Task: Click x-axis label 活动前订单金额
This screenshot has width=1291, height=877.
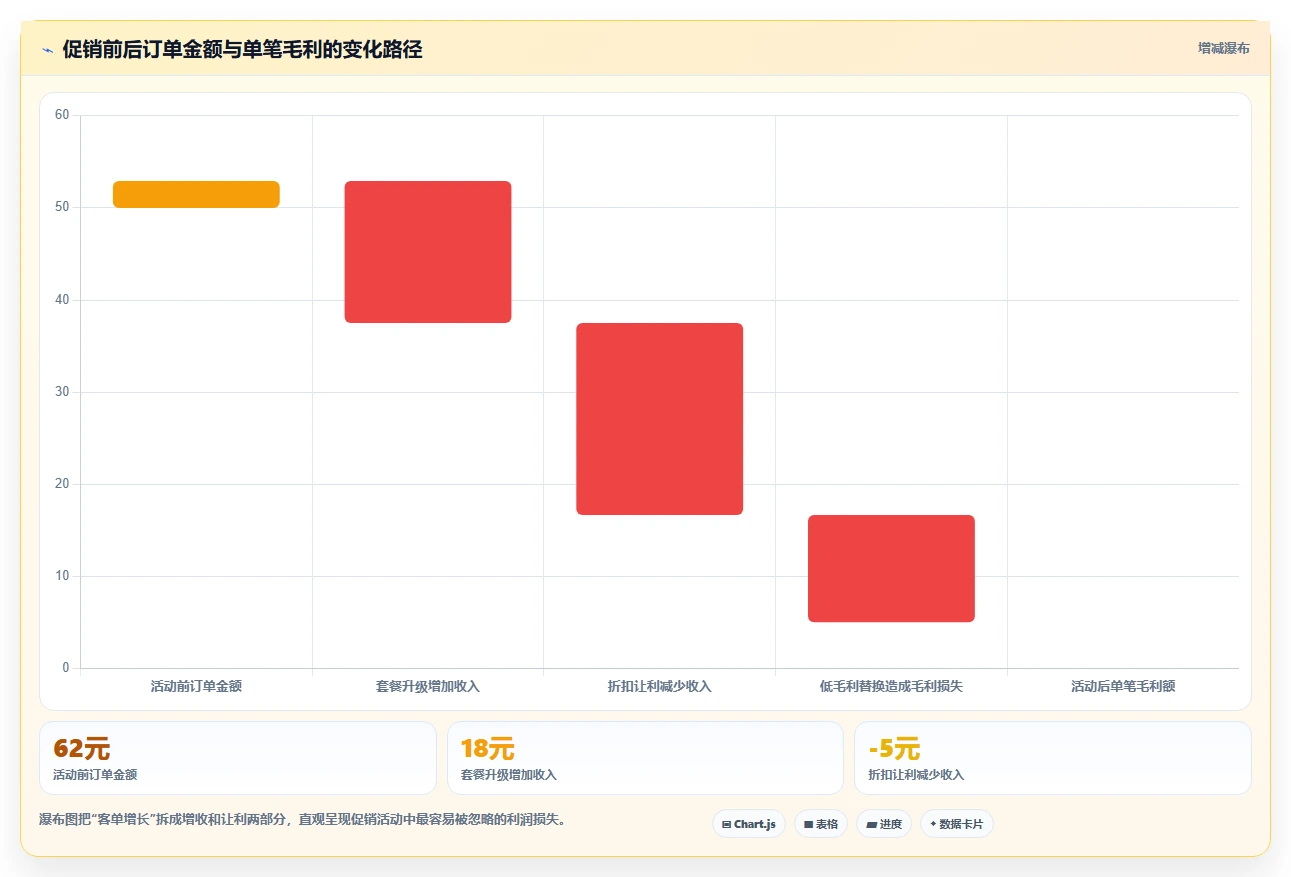Action: click(196, 686)
